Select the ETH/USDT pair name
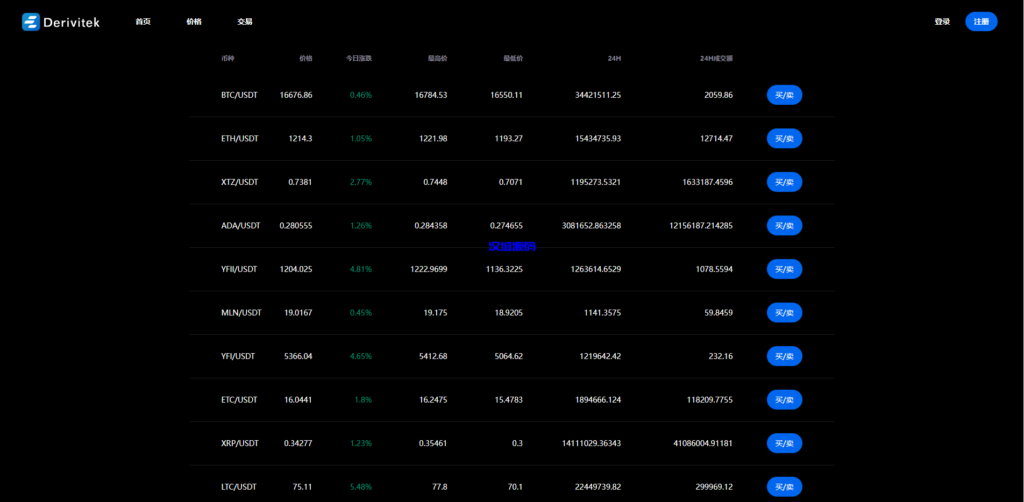The width and height of the screenshot is (1024, 502). tap(239, 139)
